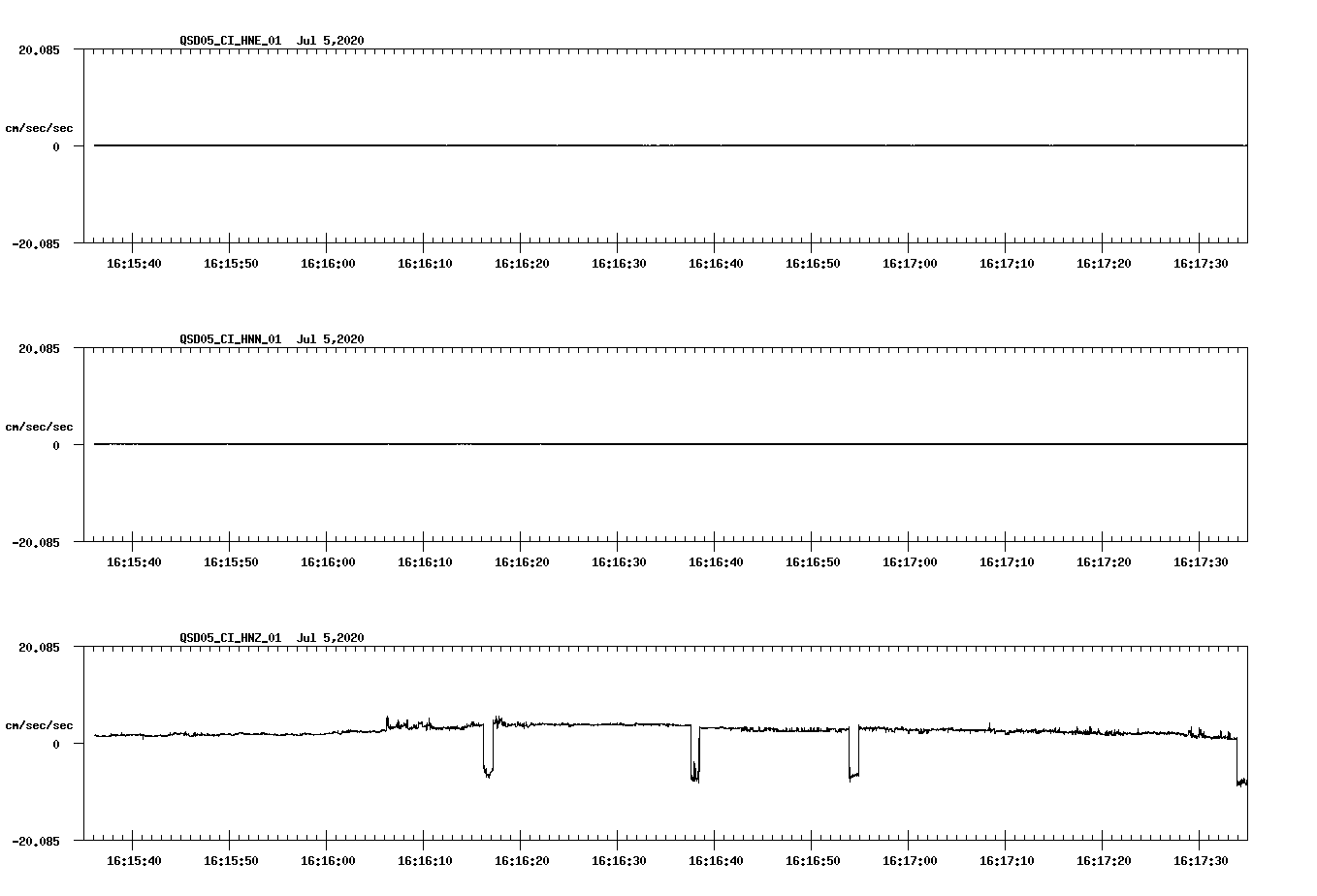The width and height of the screenshot is (1317, 896).
Task: Select 16:16:10 on the HNZ time axis
Action: [x=425, y=861]
